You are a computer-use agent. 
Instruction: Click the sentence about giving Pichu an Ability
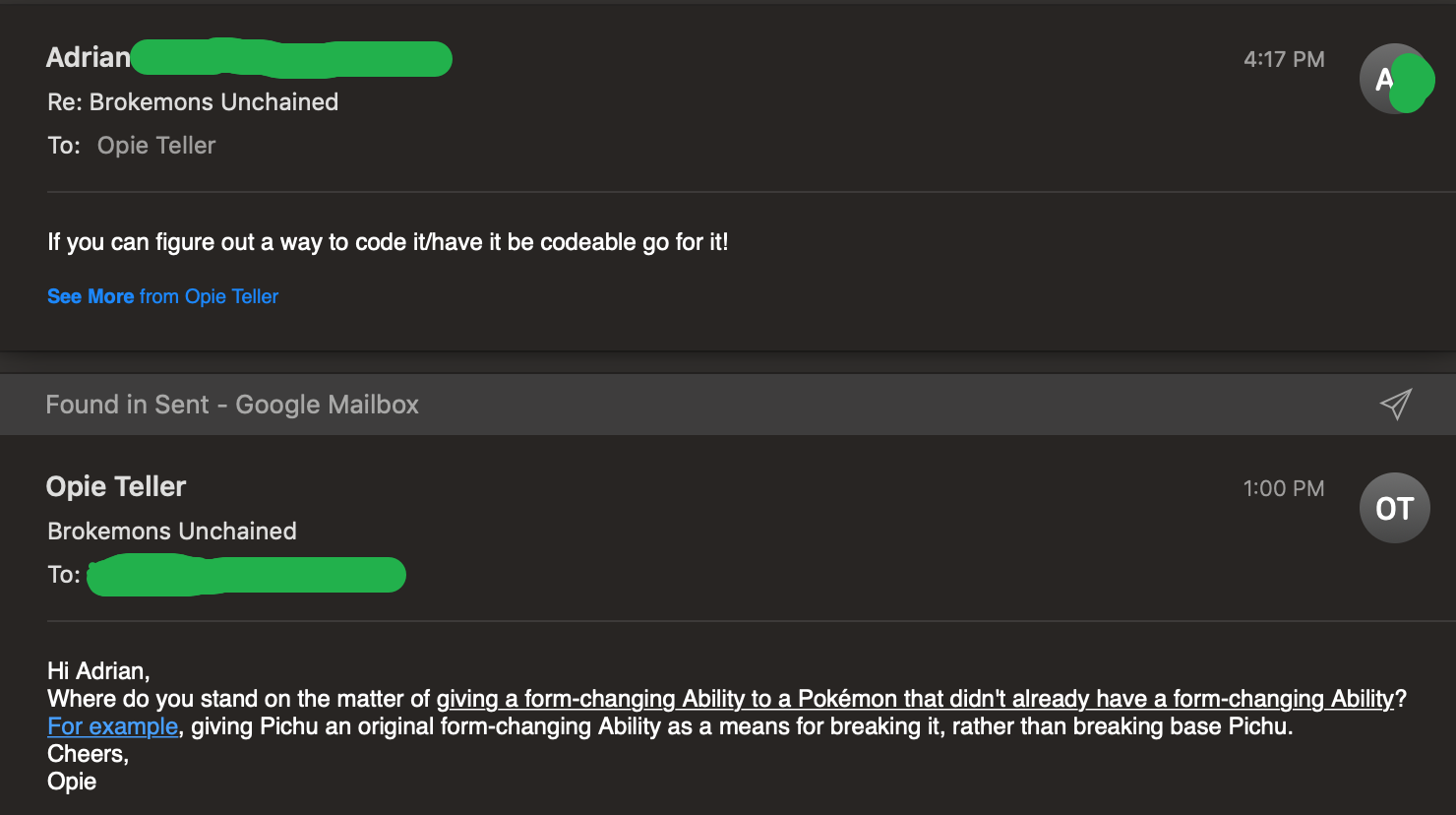pyautogui.click(x=738, y=726)
